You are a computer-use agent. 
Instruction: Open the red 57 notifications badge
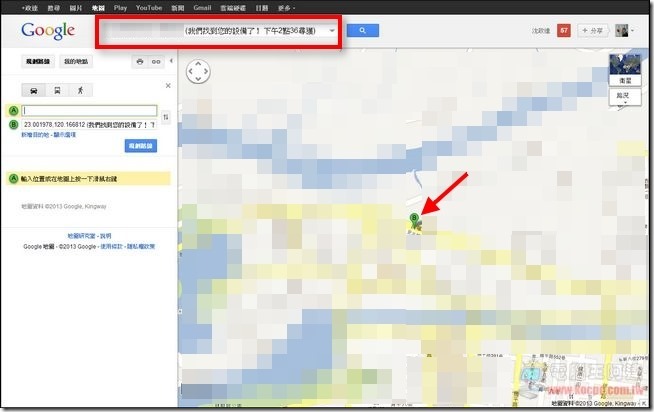click(x=564, y=30)
